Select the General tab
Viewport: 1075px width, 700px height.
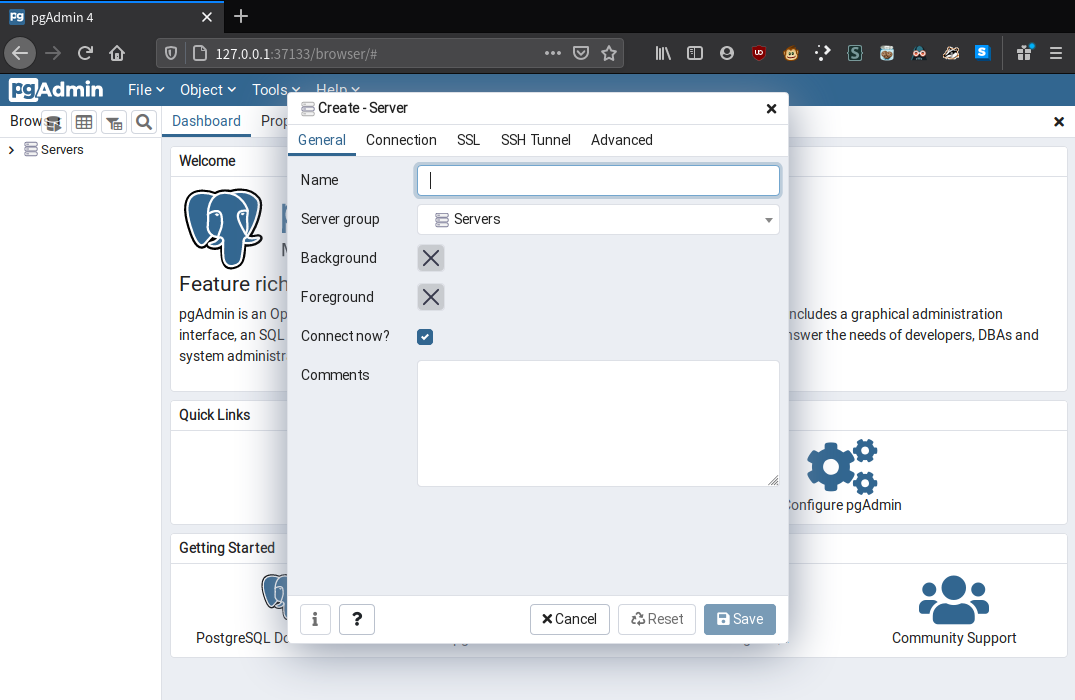pyautogui.click(x=322, y=140)
